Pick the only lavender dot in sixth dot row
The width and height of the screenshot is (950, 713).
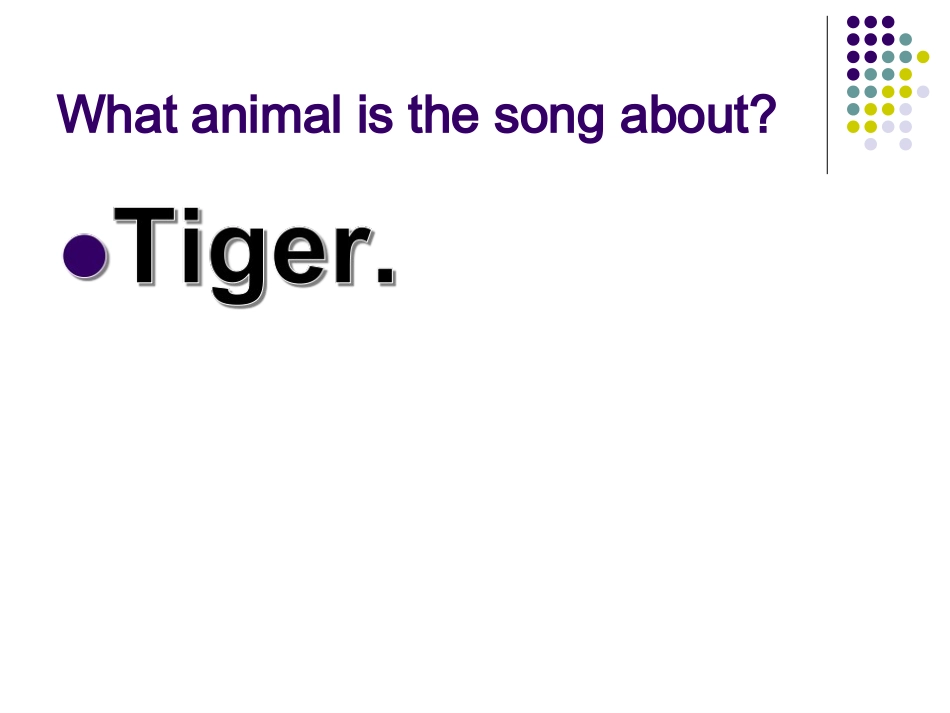906,109
